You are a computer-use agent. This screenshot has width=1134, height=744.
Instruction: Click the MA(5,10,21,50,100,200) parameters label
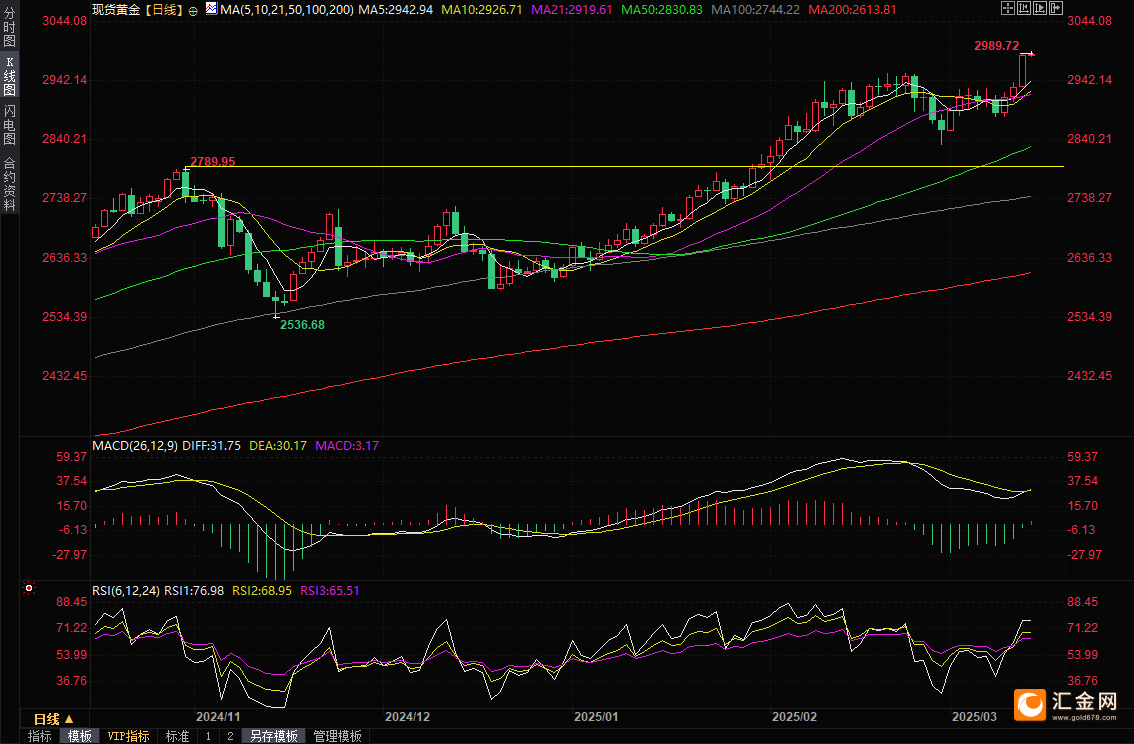click(x=287, y=10)
